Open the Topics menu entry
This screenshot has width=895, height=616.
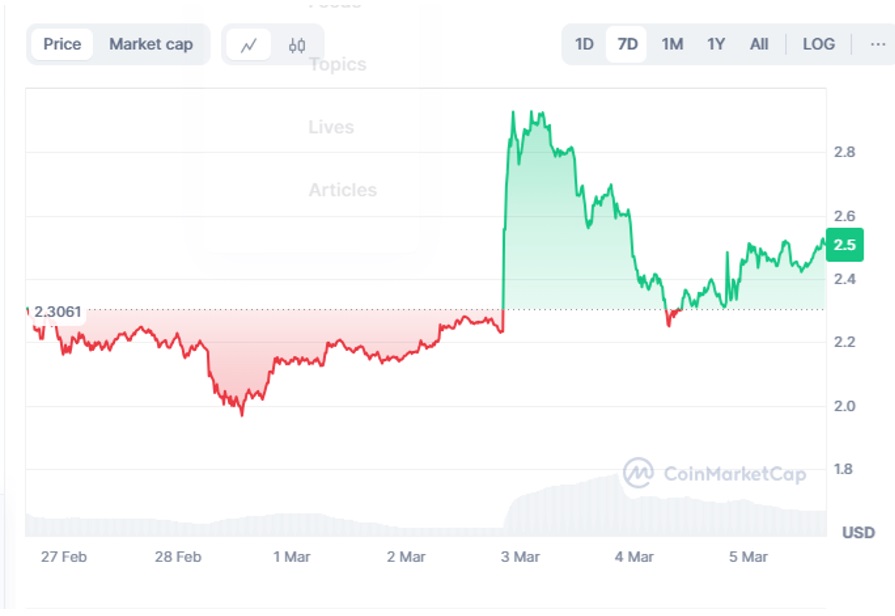337,65
